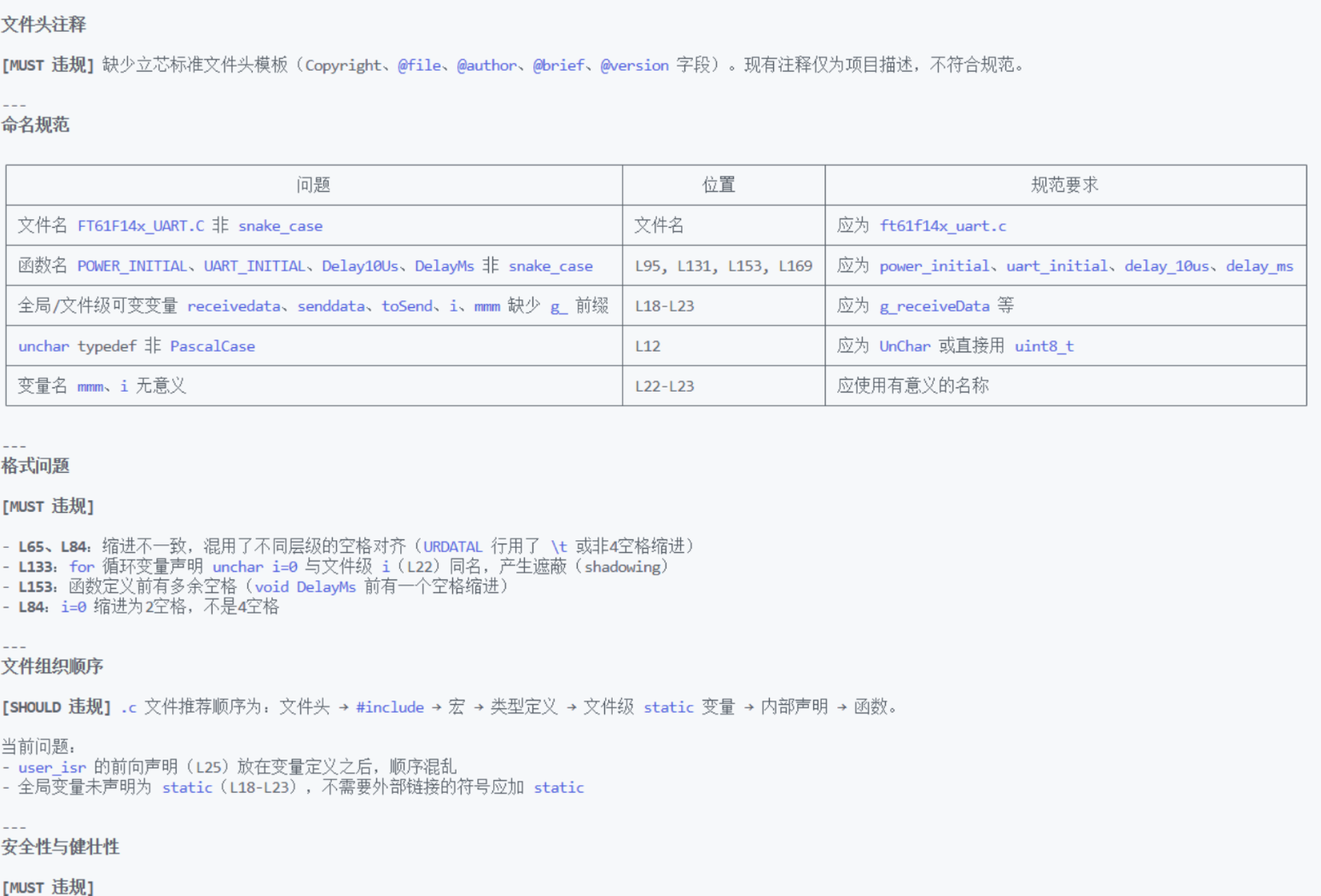Screen dimensions: 1321x896
Task: Click the 安全性与健壮性 section heading
Action: (60, 847)
